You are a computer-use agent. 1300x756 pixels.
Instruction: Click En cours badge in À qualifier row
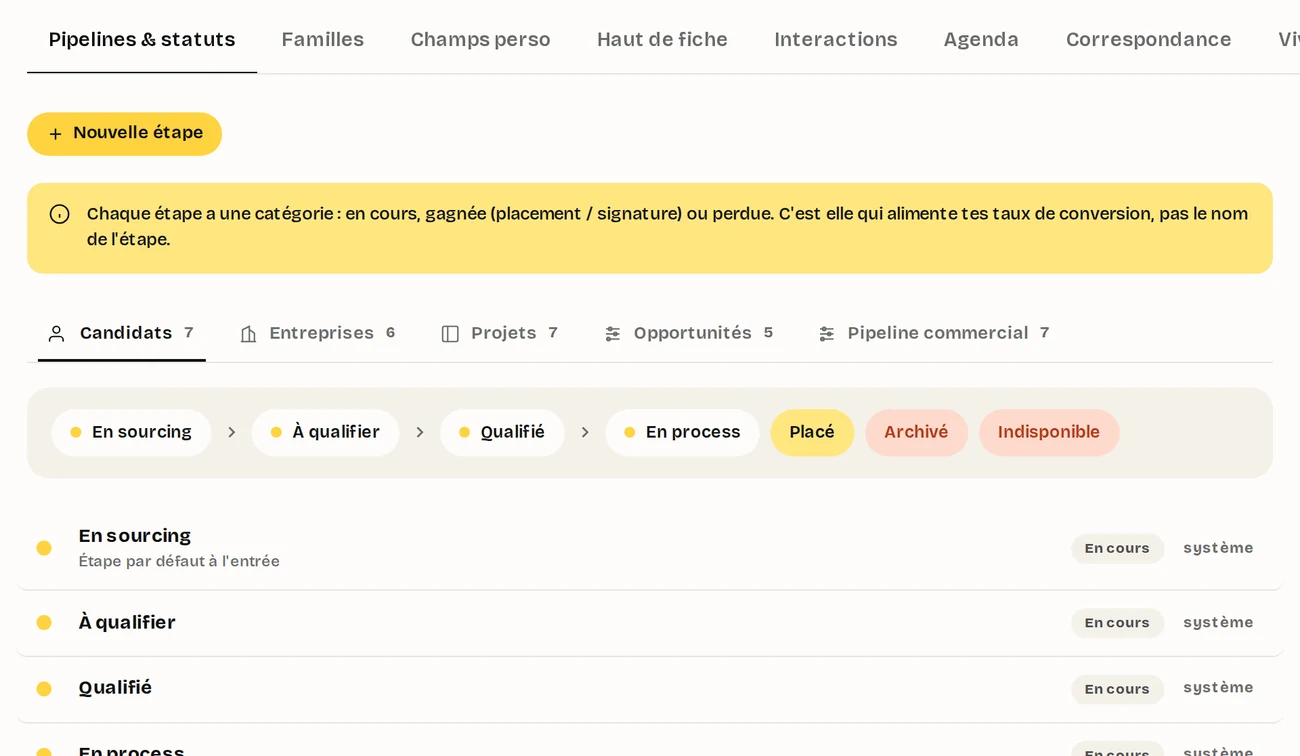click(x=1117, y=623)
